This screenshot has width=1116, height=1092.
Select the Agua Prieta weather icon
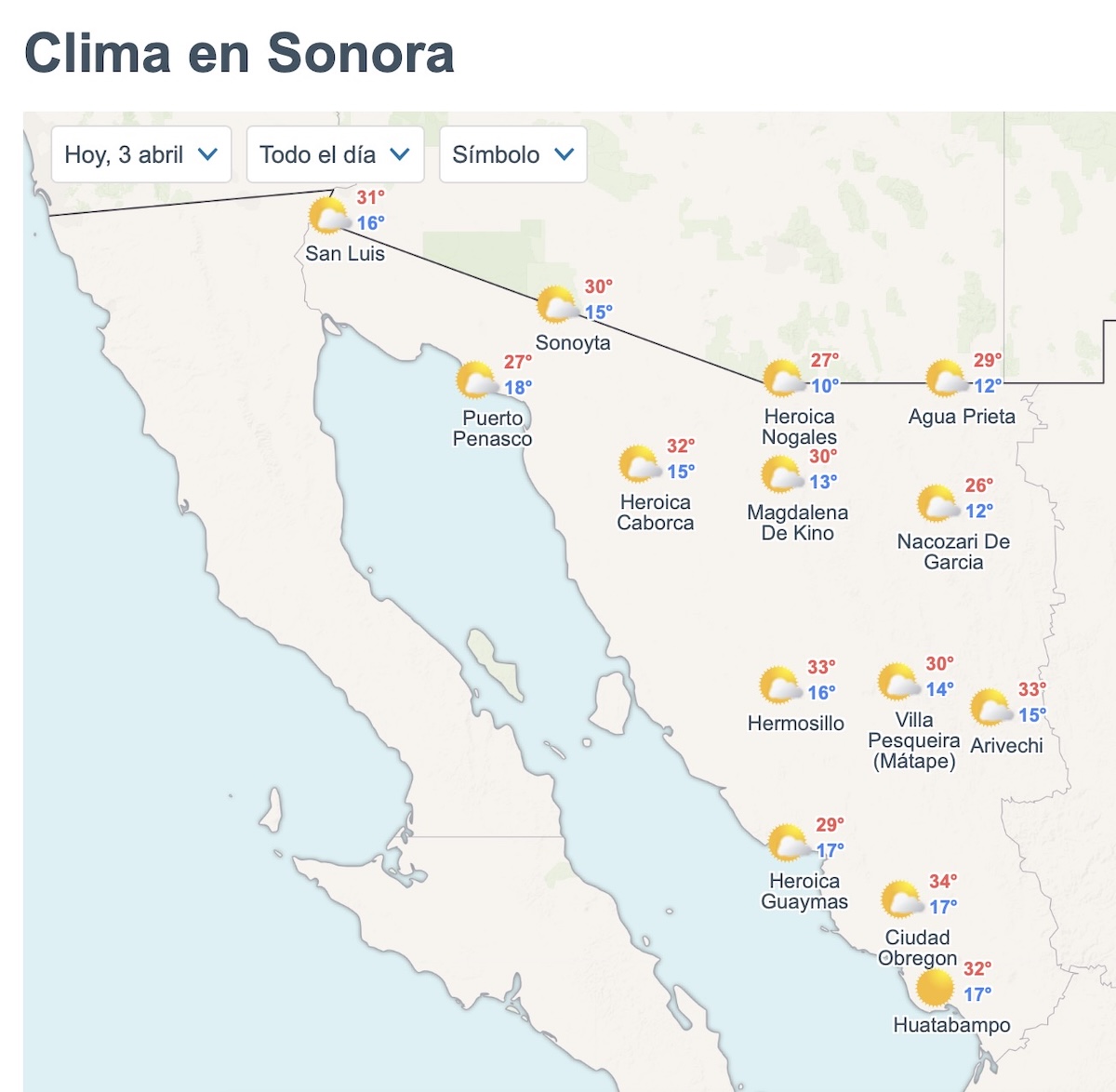[946, 379]
